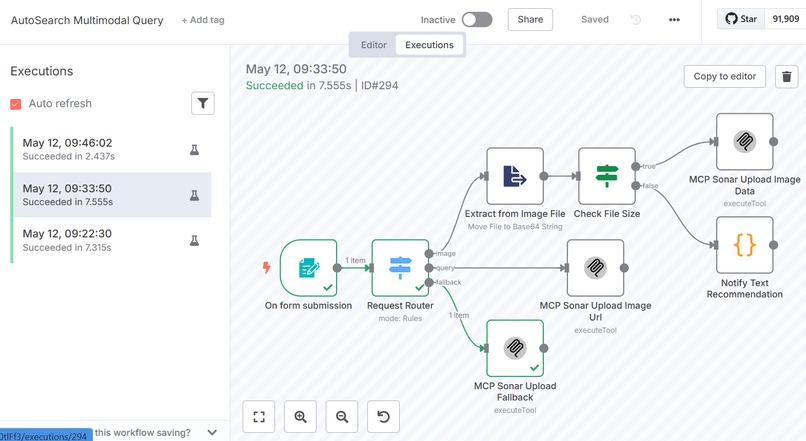Zoom out of the canvas
806x441 pixels.
(342, 416)
